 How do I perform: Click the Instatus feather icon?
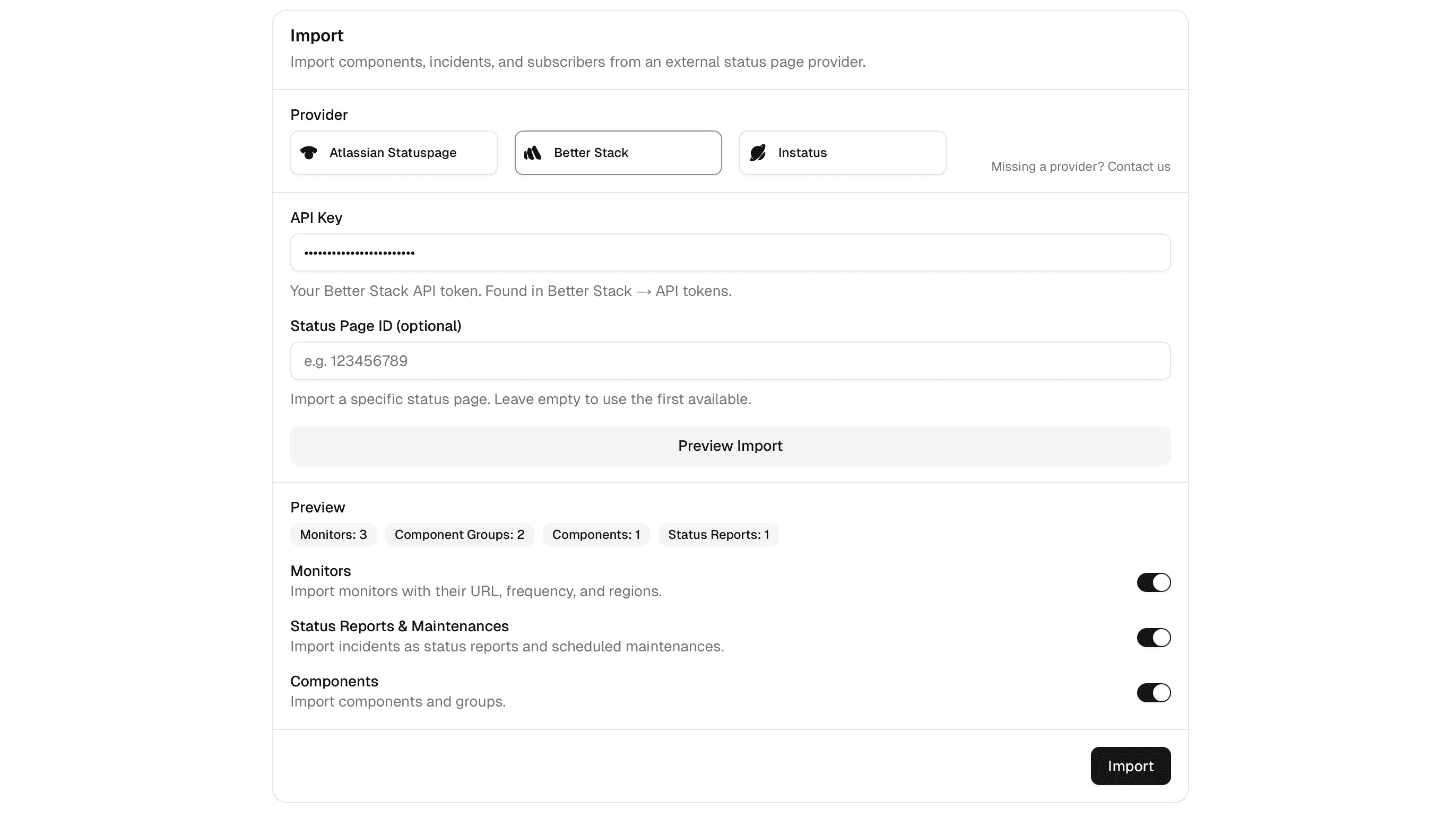[x=758, y=152]
